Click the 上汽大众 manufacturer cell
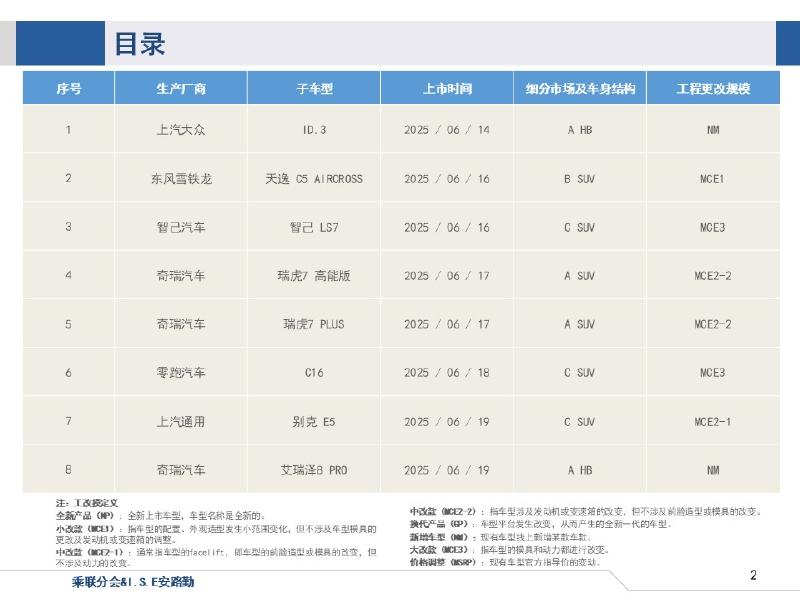Image resolution: width=800 pixels, height=600 pixels. click(x=181, y=130)
